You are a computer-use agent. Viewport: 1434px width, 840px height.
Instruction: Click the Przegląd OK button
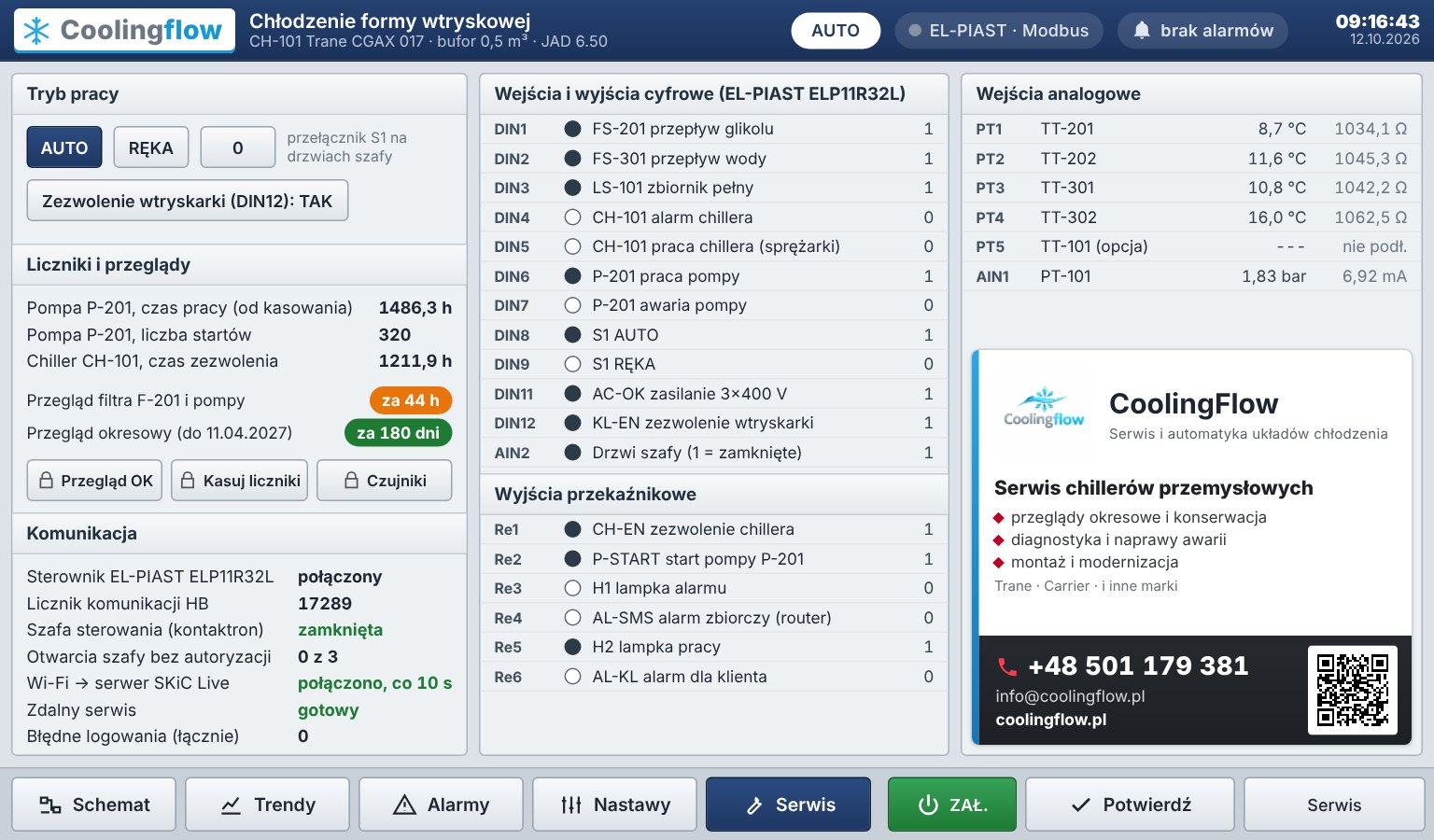click(x=94, y=481)
